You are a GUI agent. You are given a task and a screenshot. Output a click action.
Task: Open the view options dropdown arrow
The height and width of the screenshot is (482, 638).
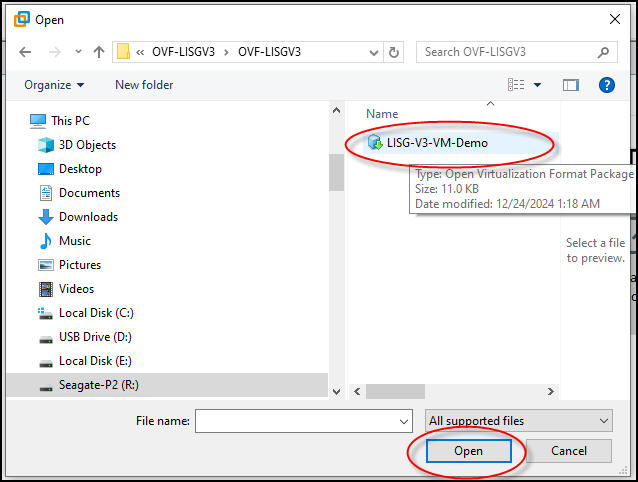(x=537, y=85)
